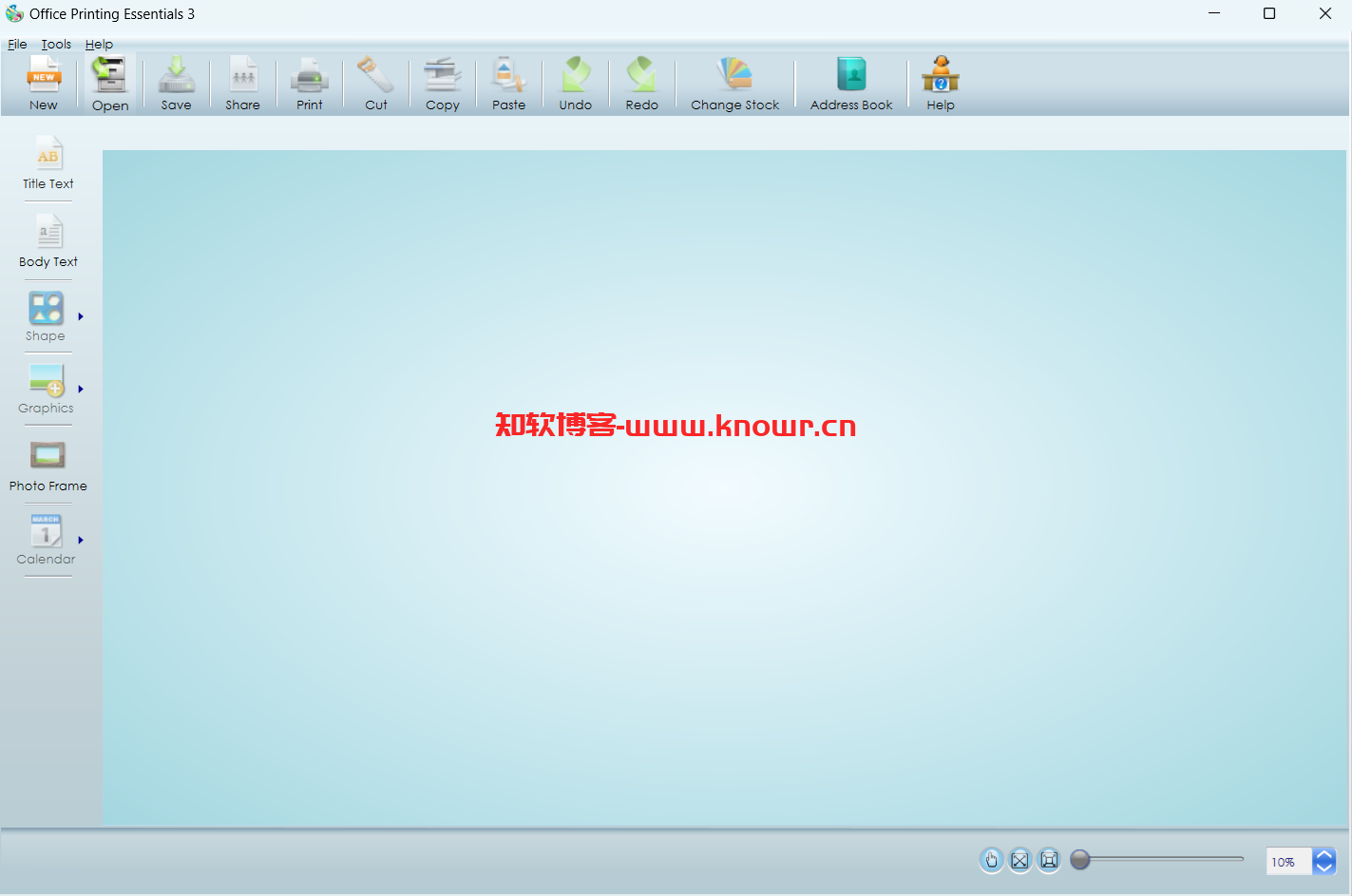Open a file with the Open button

(x=110, y=84)
